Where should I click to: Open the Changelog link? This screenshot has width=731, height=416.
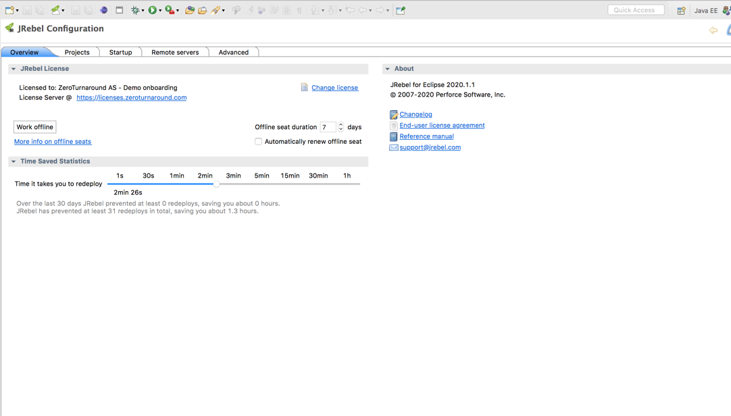click(x=416, y=114)
